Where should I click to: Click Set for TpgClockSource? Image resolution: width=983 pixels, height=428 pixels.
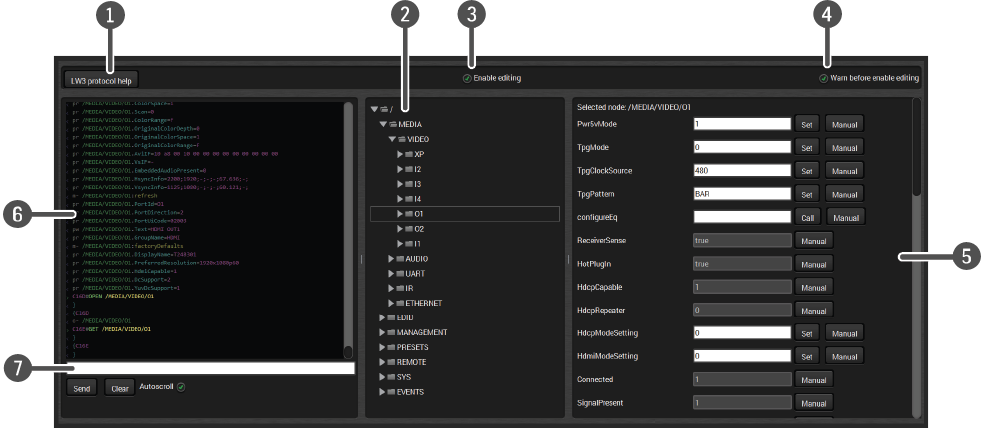(807, 171)
